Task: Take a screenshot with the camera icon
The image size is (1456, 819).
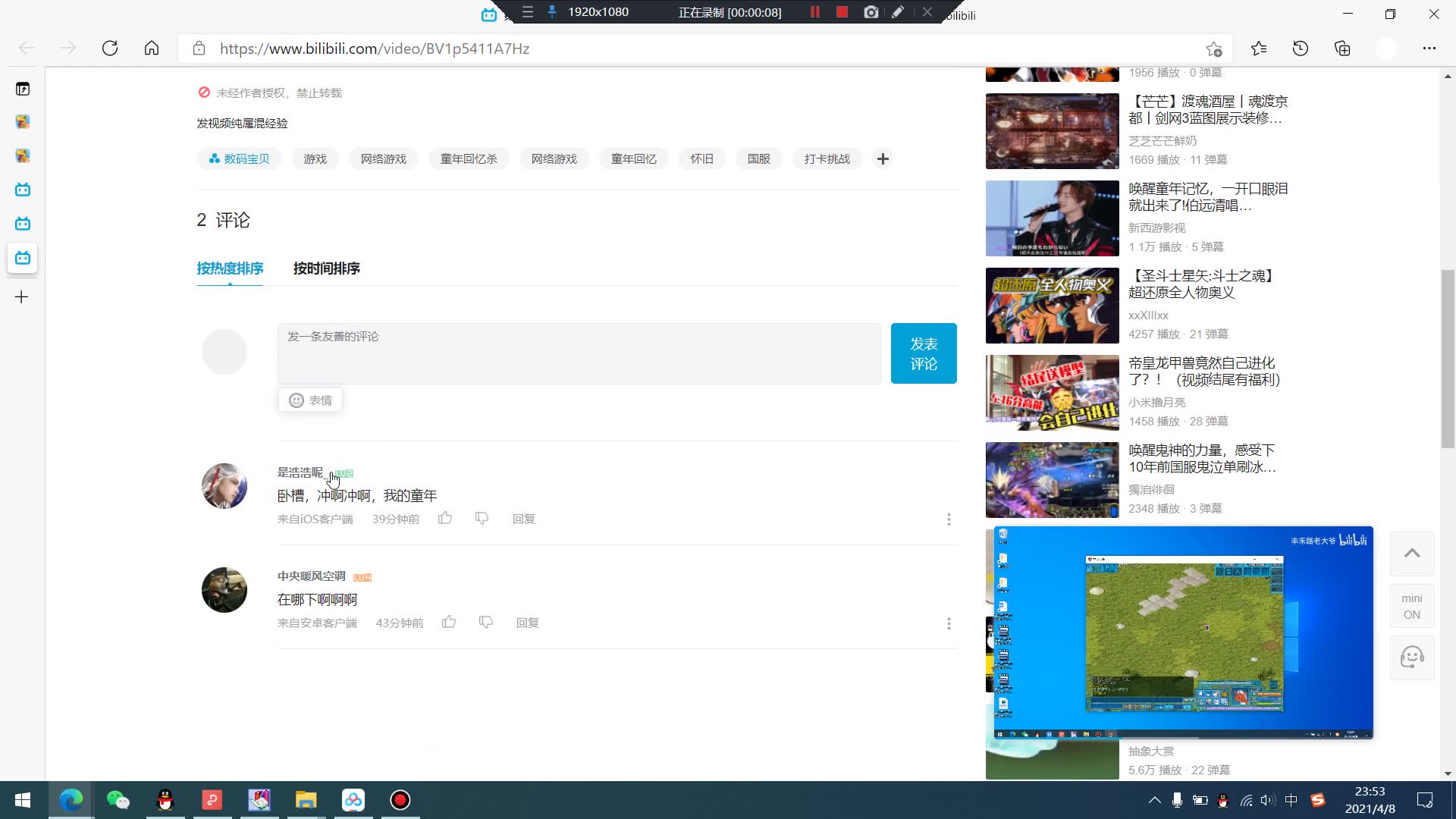Action: tap(871, 12)
